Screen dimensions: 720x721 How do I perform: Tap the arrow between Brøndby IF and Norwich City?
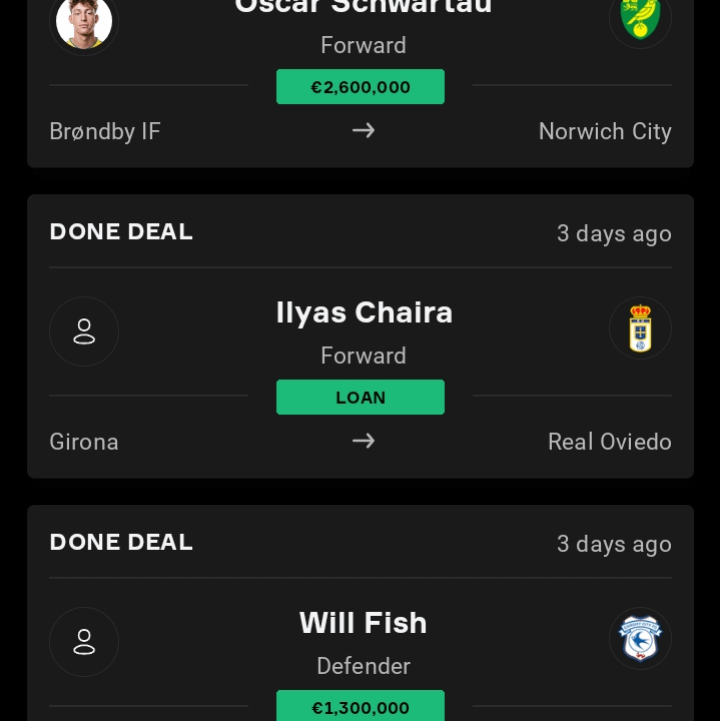click(363, 131)
